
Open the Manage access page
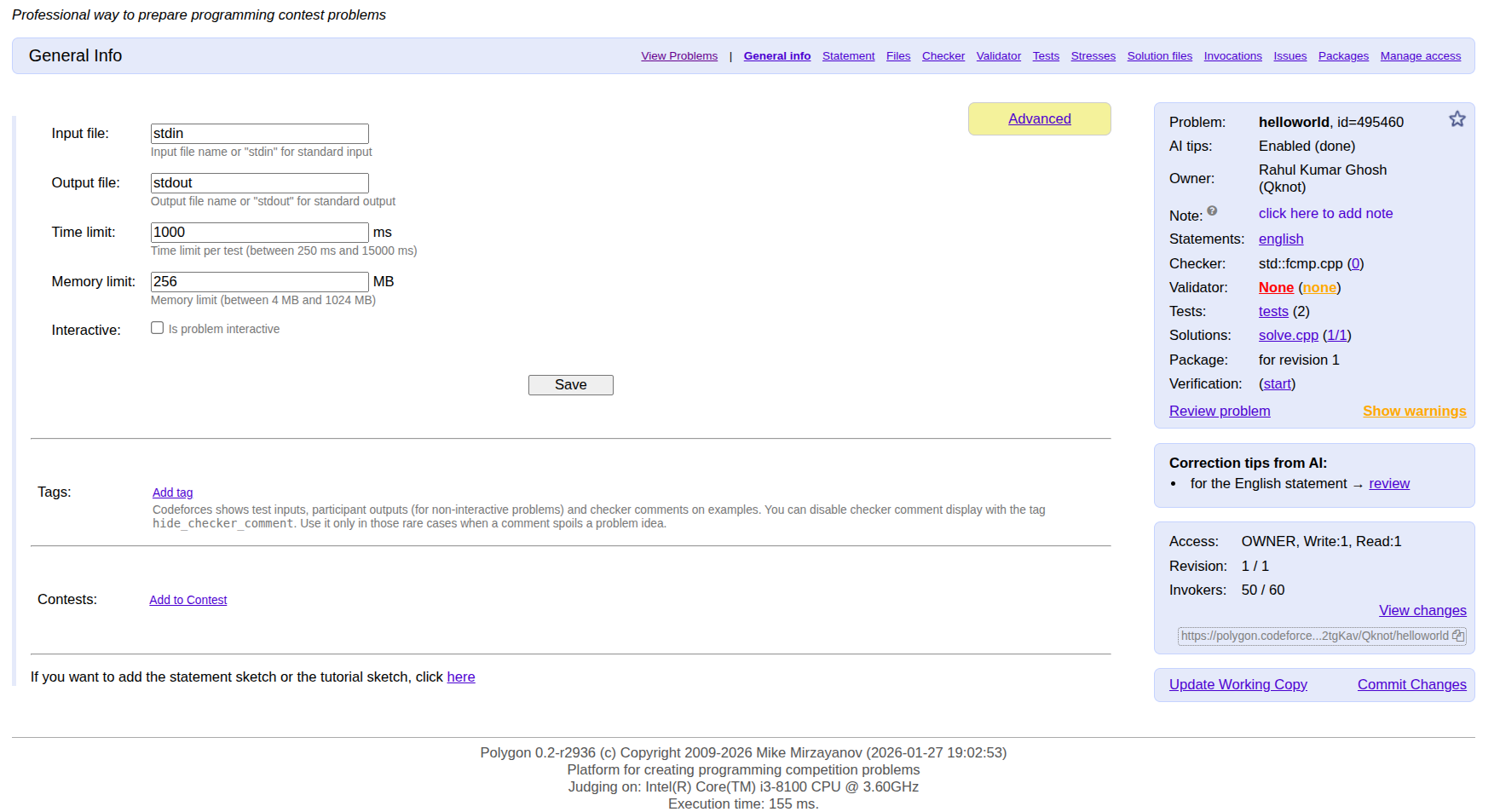(x=1420, y=56)
